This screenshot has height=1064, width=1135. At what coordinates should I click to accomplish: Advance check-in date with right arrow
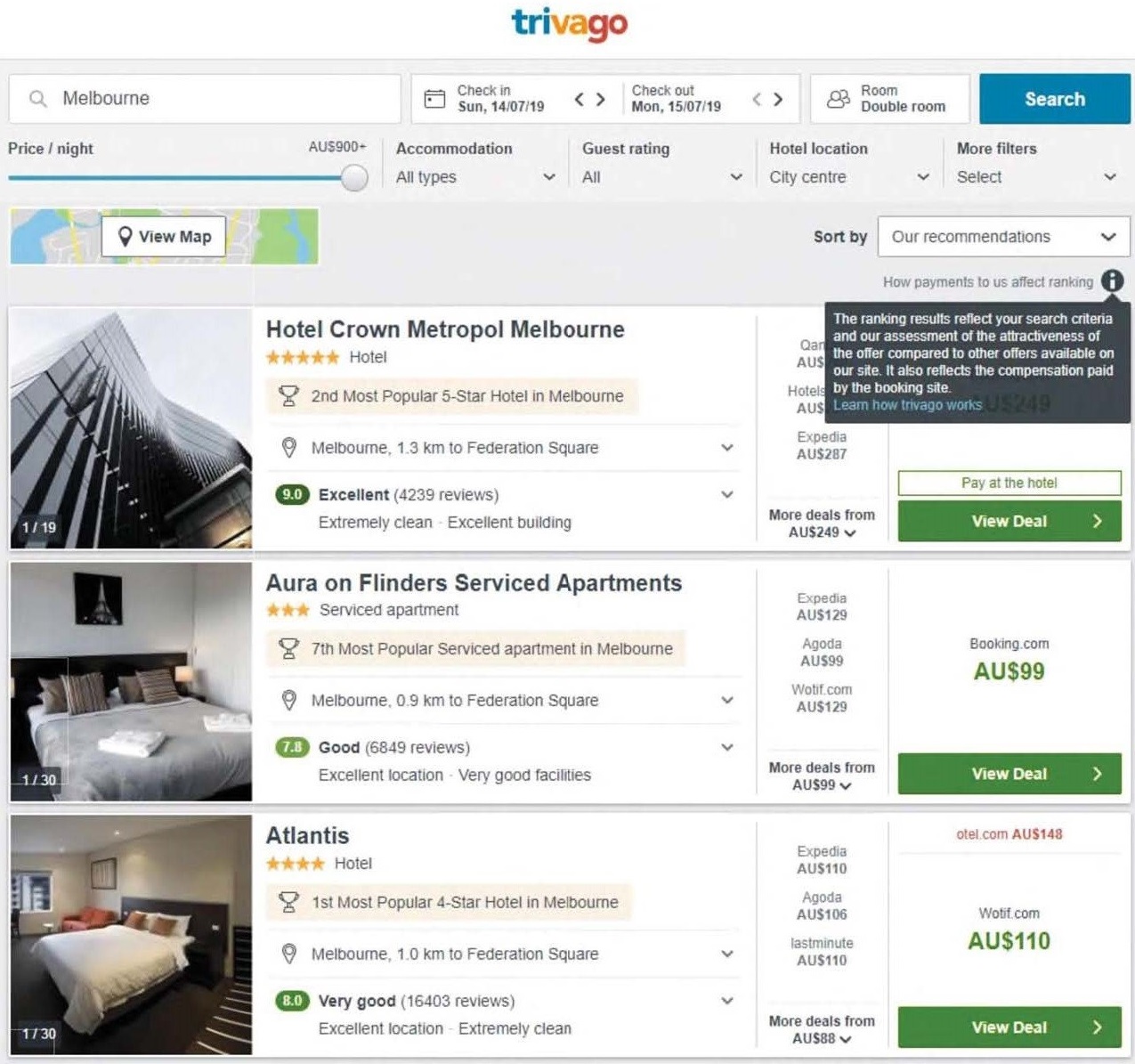[x=601, y=99]
